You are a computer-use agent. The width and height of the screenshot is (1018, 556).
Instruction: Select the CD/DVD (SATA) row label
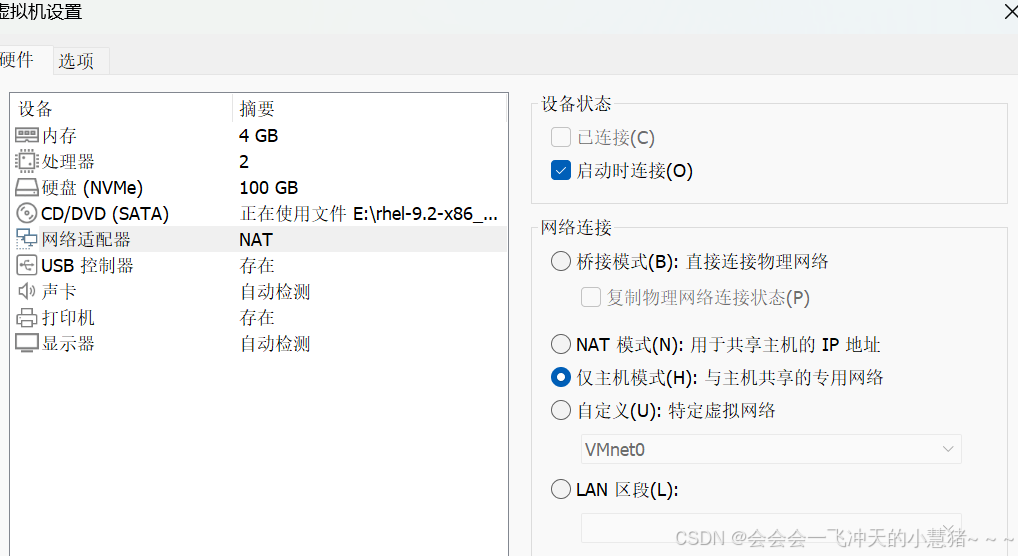coord(105,214)
